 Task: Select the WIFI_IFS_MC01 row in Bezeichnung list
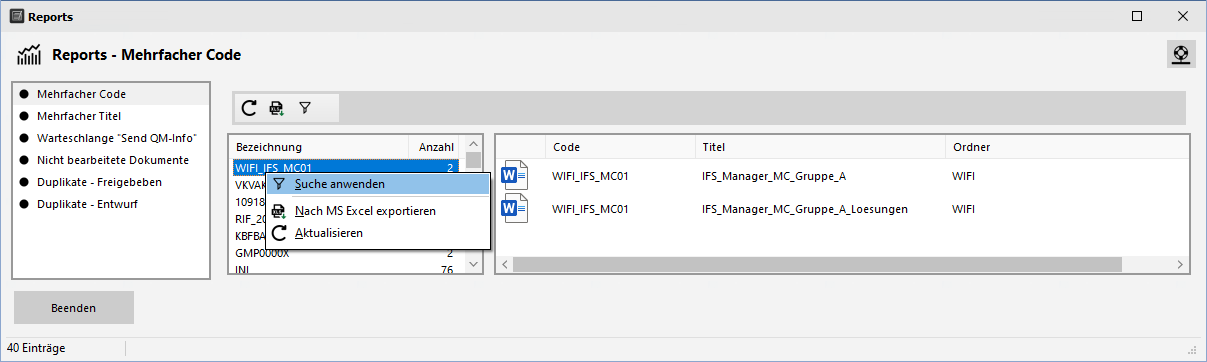347,168
